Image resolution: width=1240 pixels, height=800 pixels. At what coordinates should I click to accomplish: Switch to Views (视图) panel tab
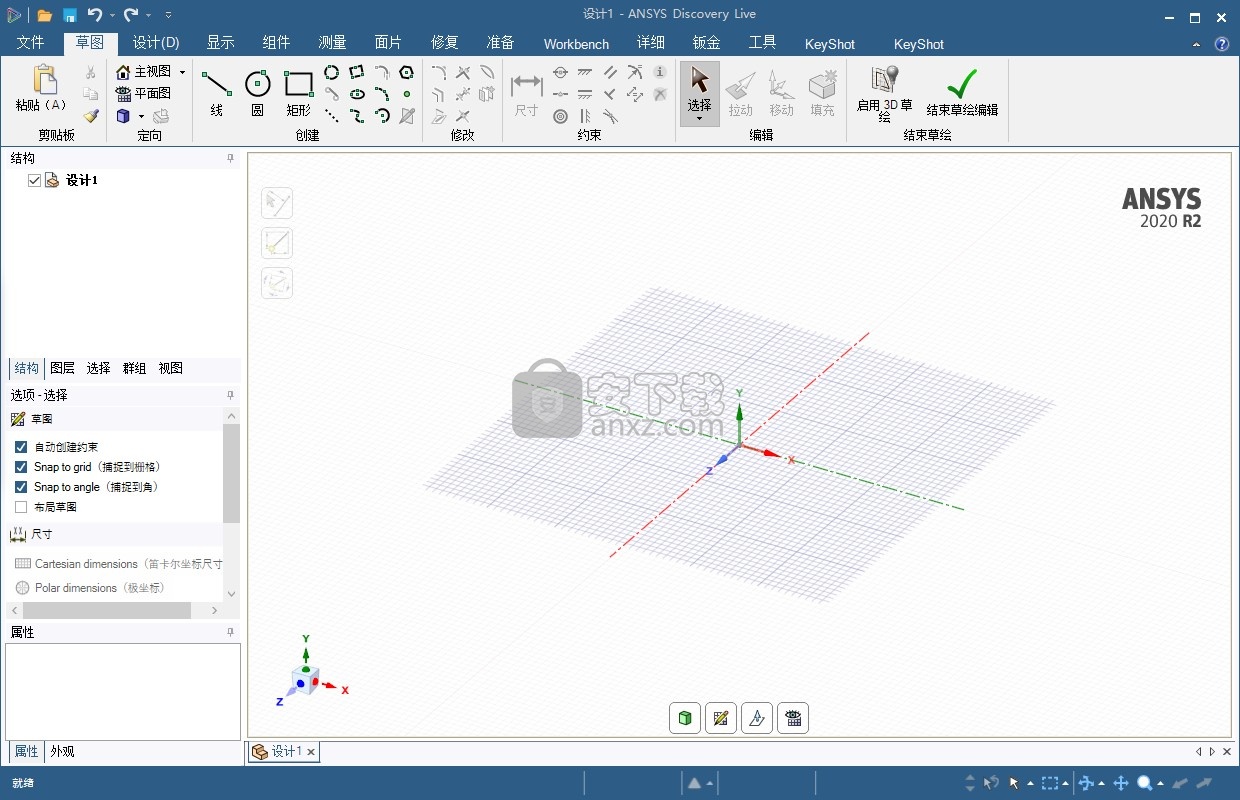coord(170,368)
